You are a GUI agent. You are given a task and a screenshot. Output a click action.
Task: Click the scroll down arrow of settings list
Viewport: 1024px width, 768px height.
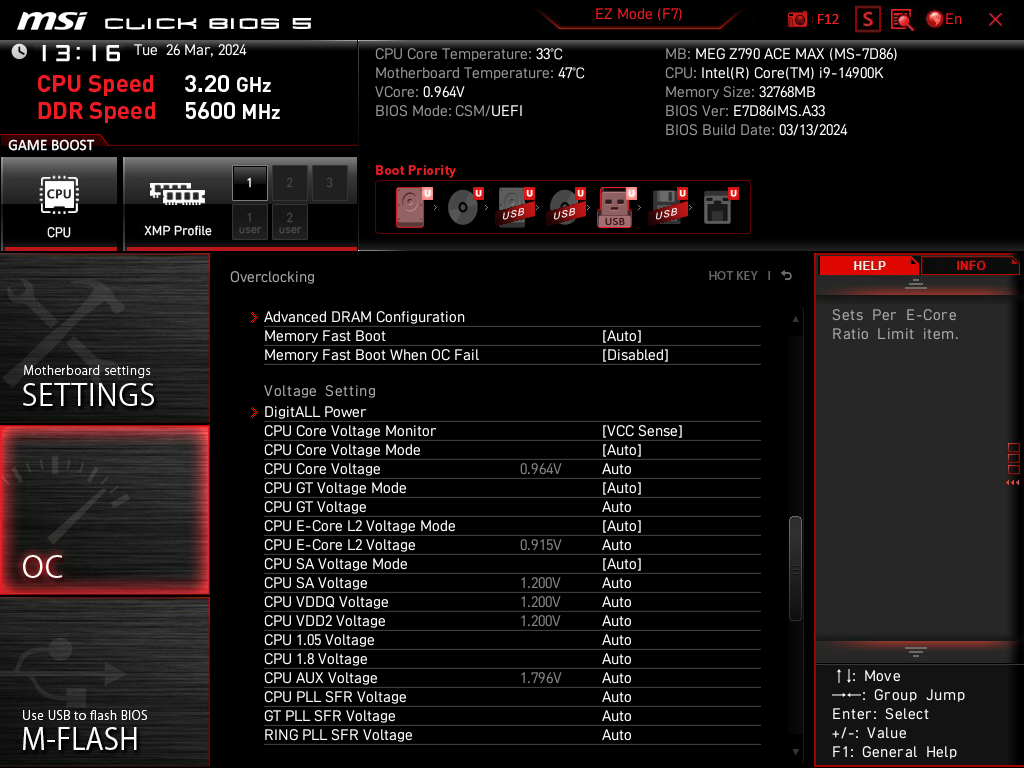795,752
